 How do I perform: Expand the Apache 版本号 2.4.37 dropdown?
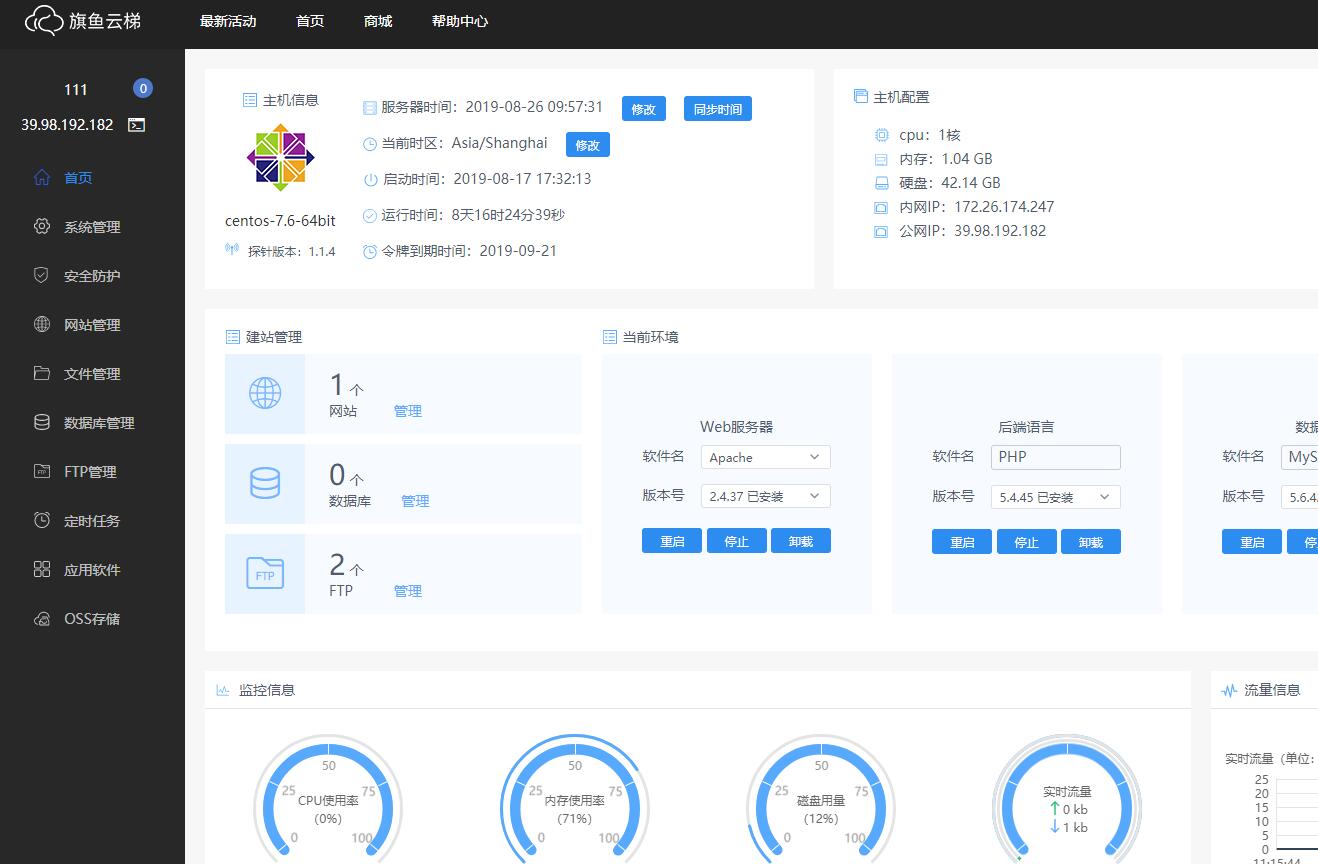[x=765, y=496]
